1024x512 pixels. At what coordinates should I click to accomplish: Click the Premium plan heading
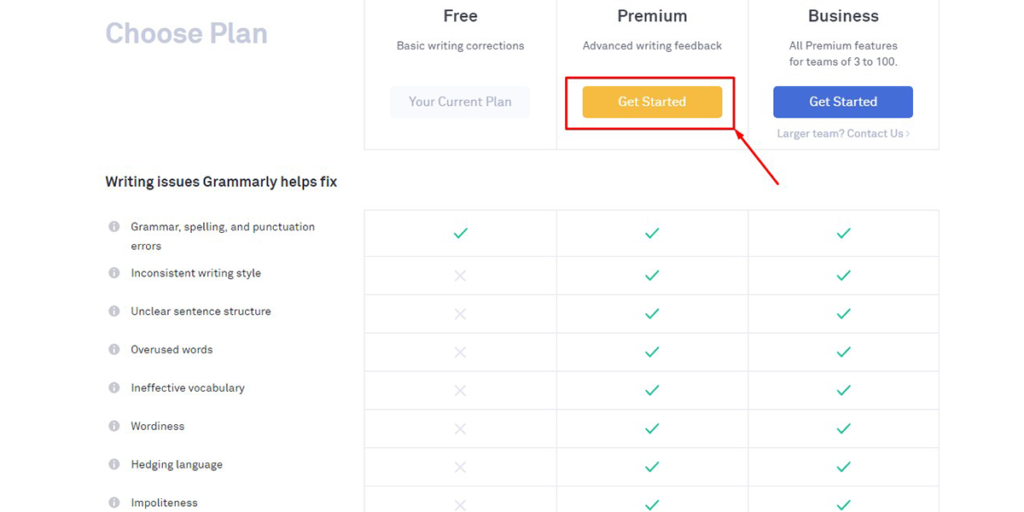coord(652,16)
